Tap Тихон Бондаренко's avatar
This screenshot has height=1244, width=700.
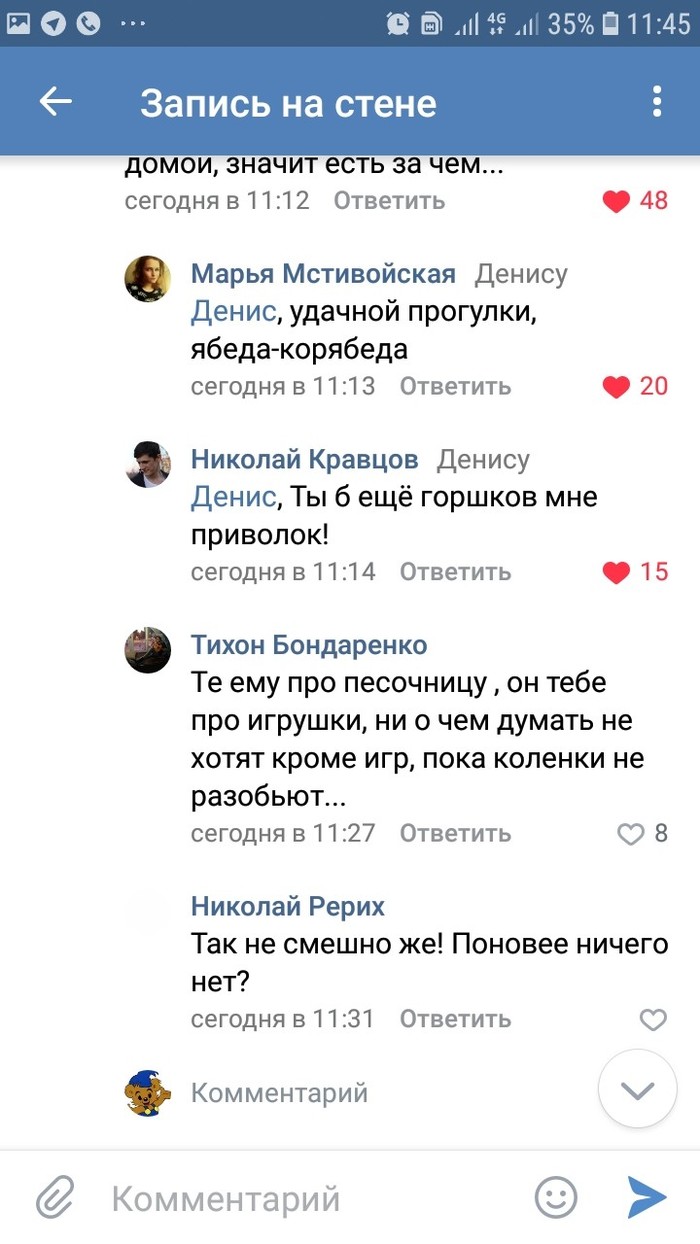coord(147,650)
